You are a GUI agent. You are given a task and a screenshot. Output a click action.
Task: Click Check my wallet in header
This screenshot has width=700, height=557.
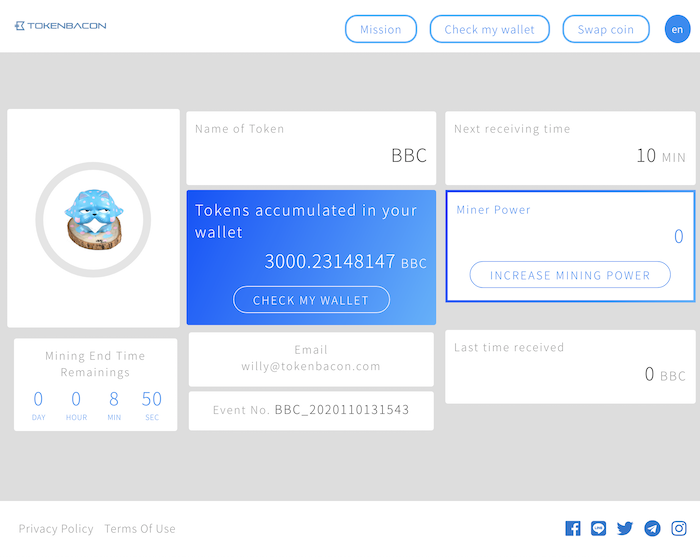pyautogui.click(x=489, y=29)
